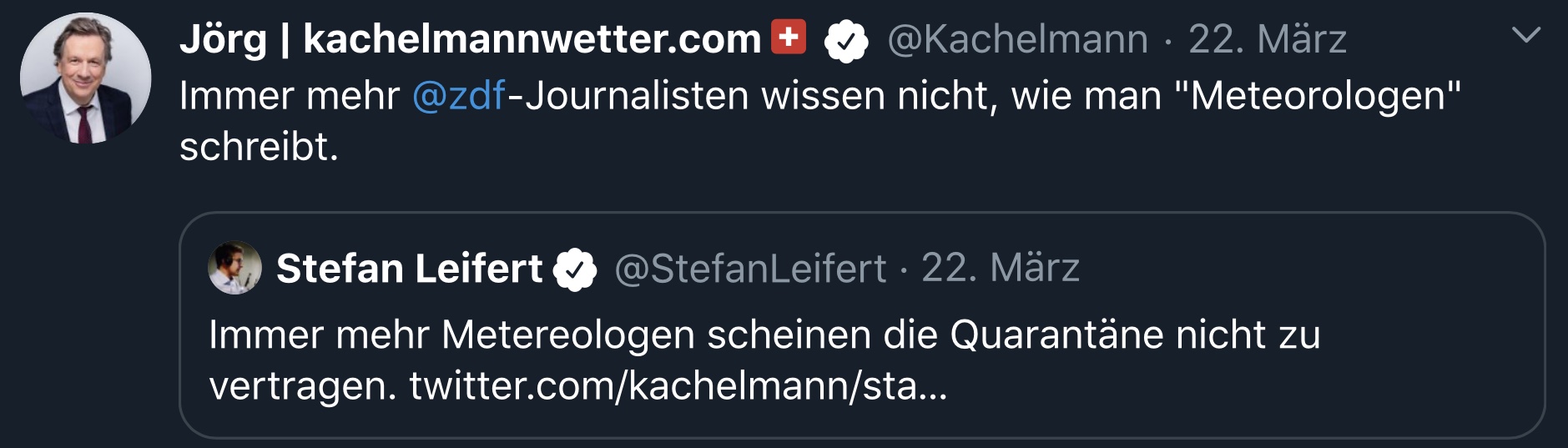Click the word "schreibt." in the tweet
This screenshot has width=1568, height=448.
tap(259, 148)
